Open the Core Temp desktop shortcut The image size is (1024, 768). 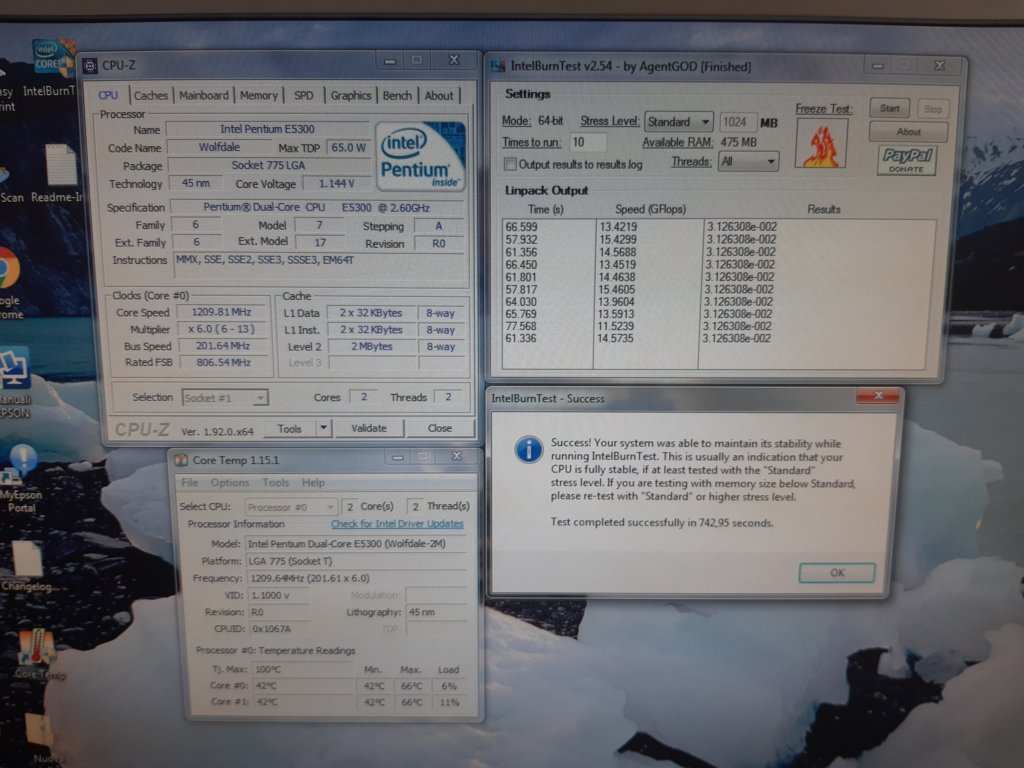pos(38,653)
